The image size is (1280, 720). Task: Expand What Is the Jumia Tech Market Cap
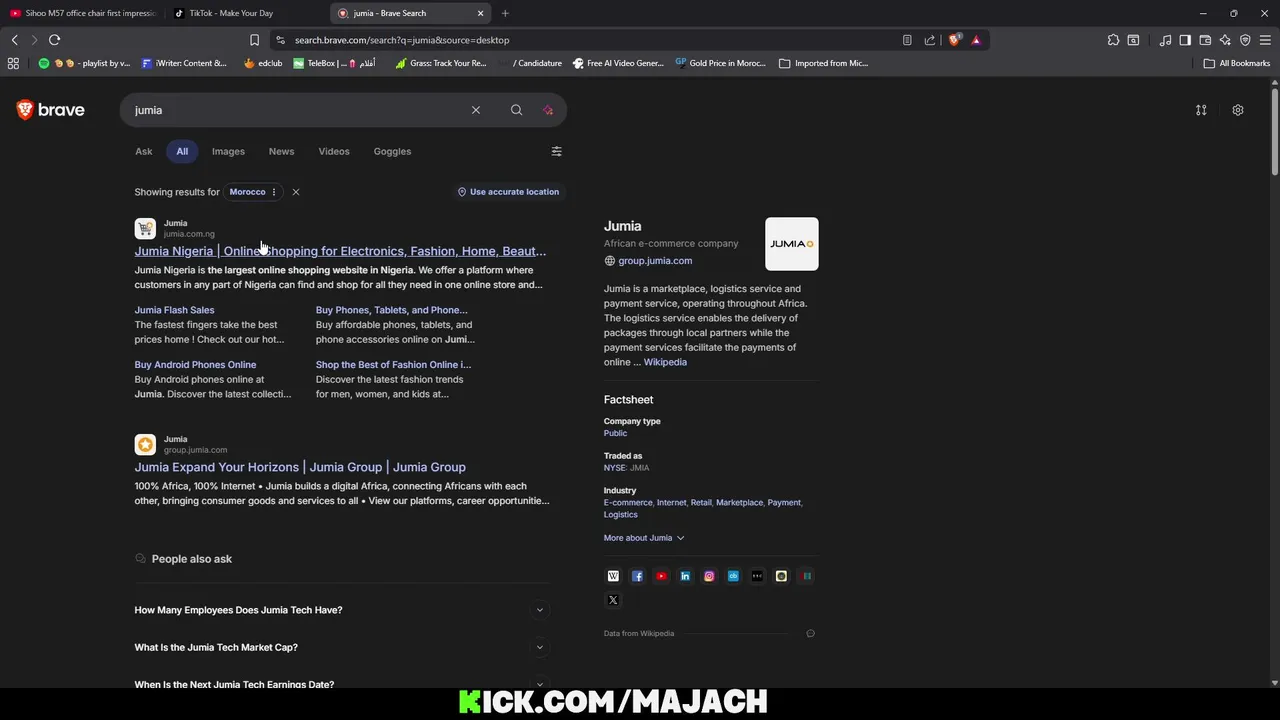340,647
